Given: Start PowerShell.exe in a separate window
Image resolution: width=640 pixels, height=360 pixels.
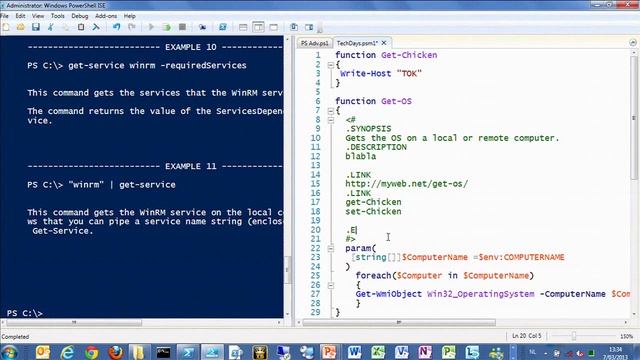Looking at the screenshot, I should click(x=222, y=27).
